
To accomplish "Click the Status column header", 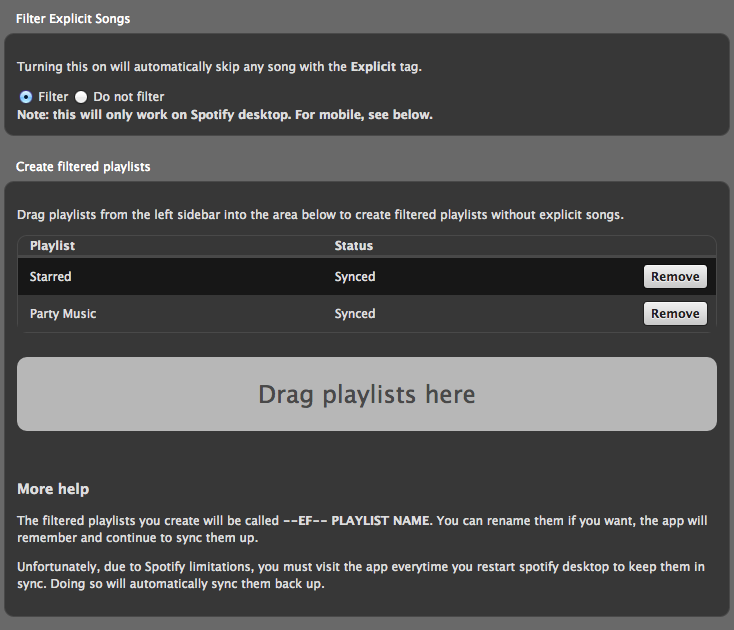I will [x=353, y=246].
